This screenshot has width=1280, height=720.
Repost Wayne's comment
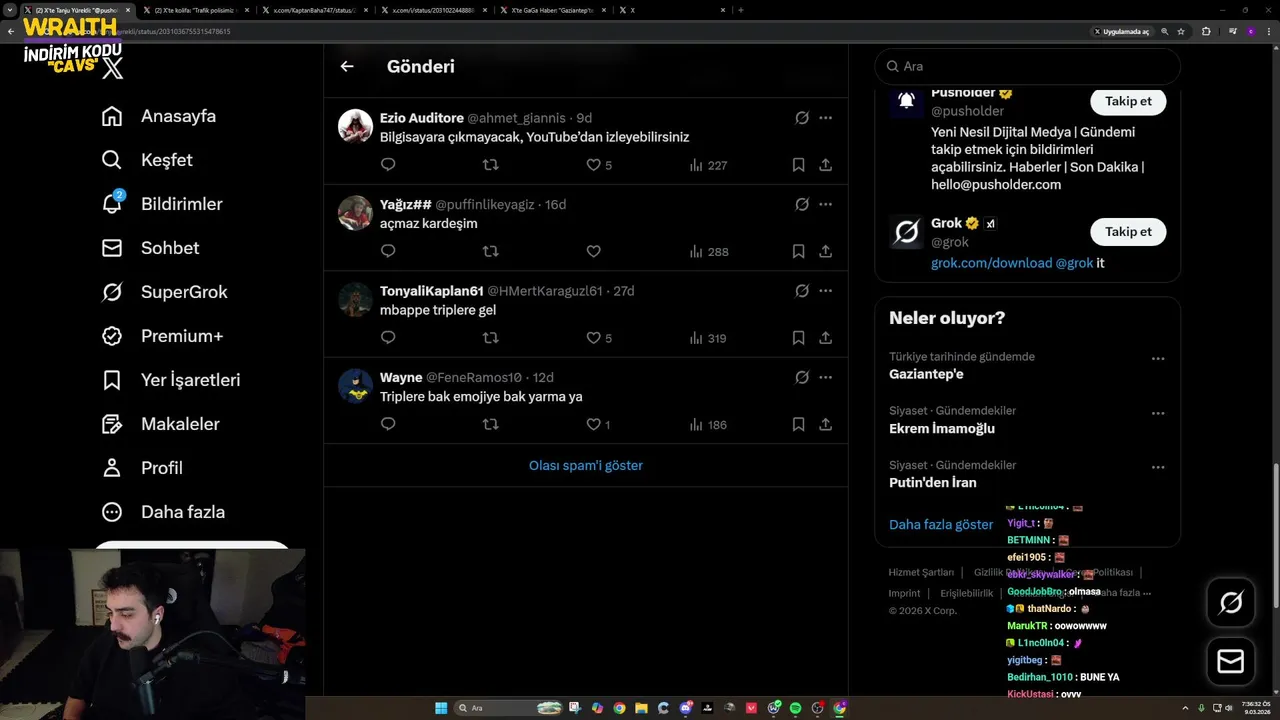(x=490, y=425)
